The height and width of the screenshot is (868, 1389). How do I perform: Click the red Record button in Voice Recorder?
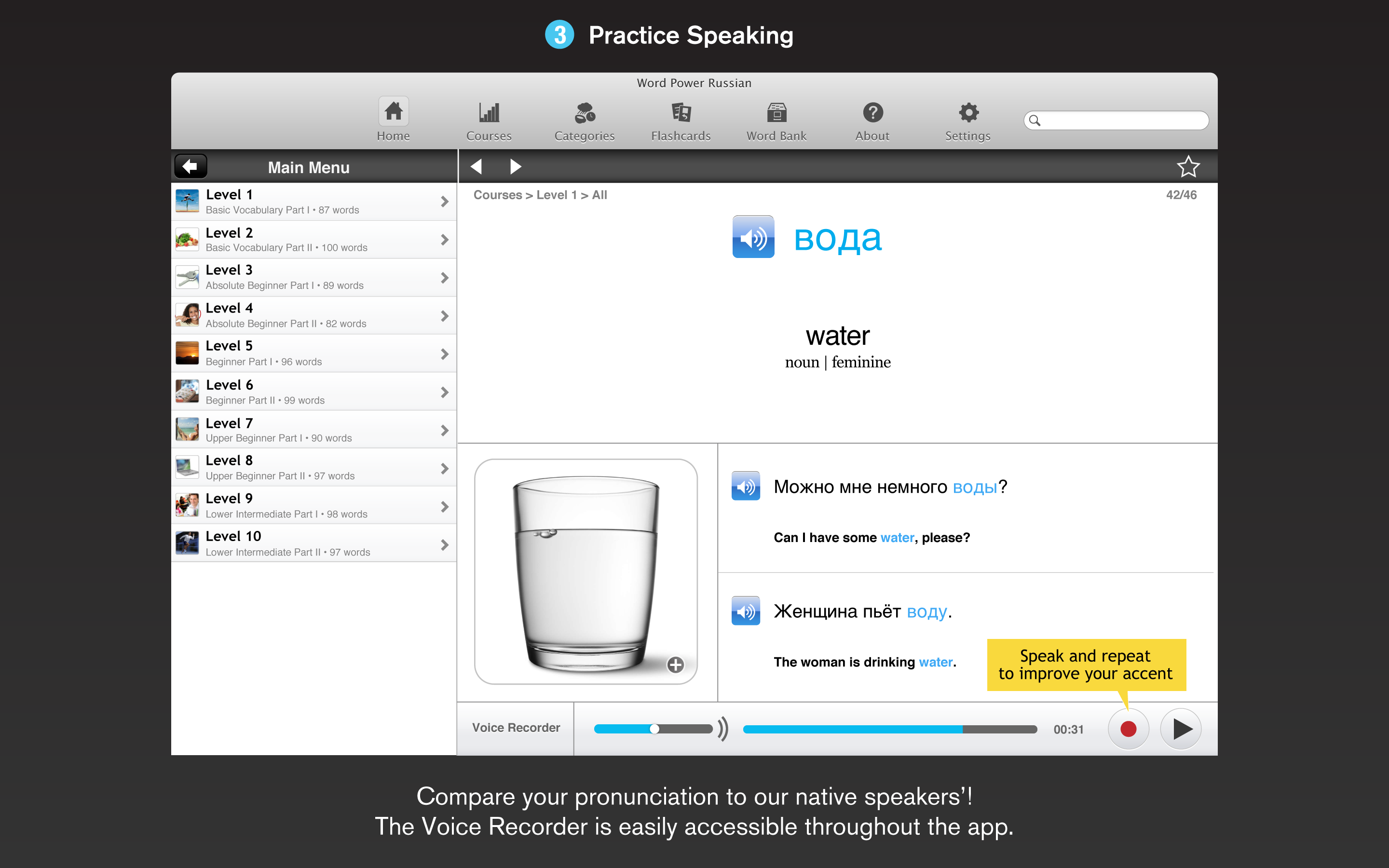pyautogui.click(x=1127, y=728)
